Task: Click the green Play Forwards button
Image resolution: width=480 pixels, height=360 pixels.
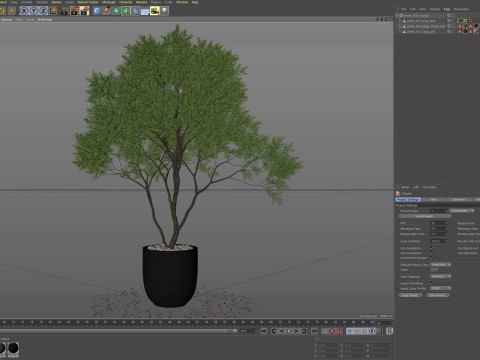Action: pyautogui.click(x=289, y=331)
